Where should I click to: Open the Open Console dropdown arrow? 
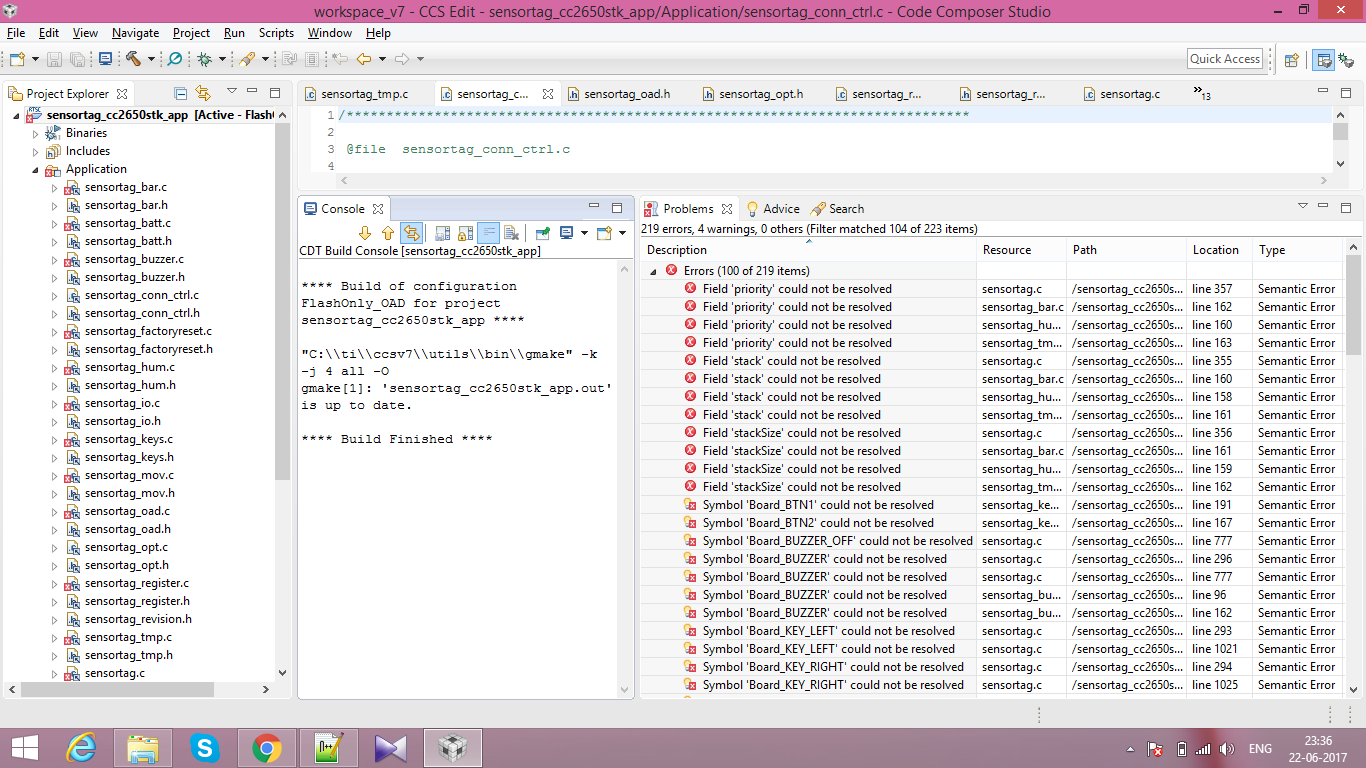coord(622,233)
